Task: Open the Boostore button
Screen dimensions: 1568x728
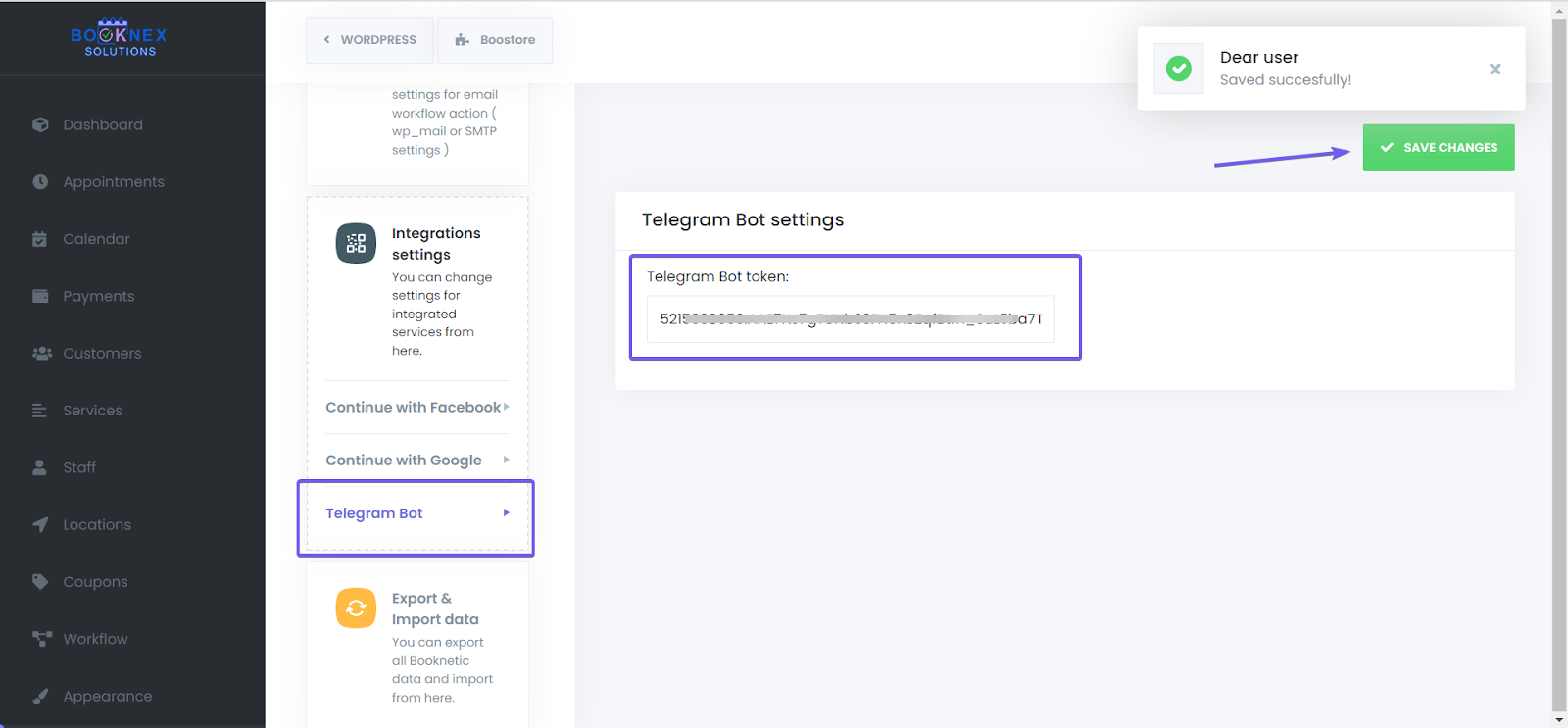Action: pyautogui.click(x=495, y=40)
